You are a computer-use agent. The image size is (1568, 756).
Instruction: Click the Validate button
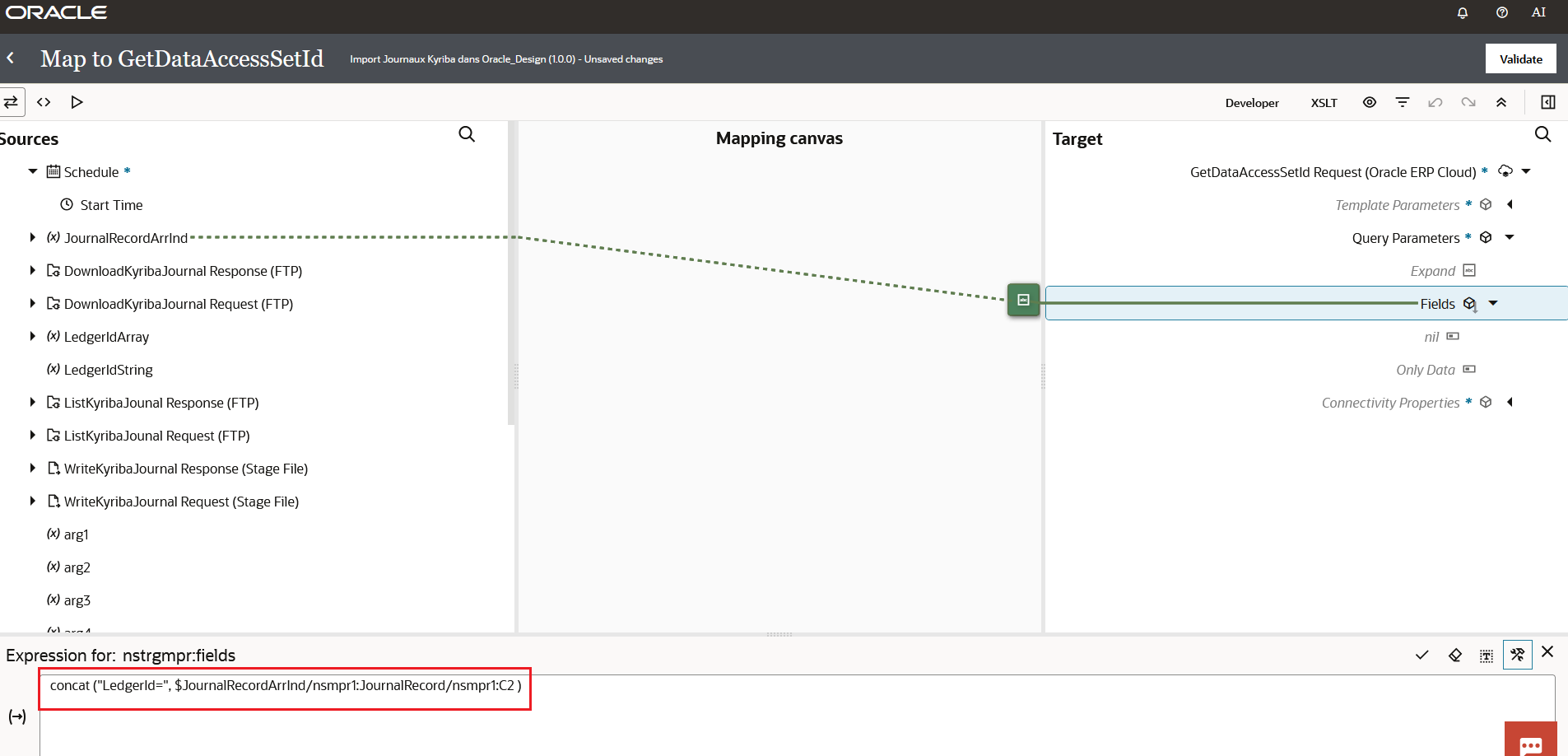click(x=1520, y=59)
